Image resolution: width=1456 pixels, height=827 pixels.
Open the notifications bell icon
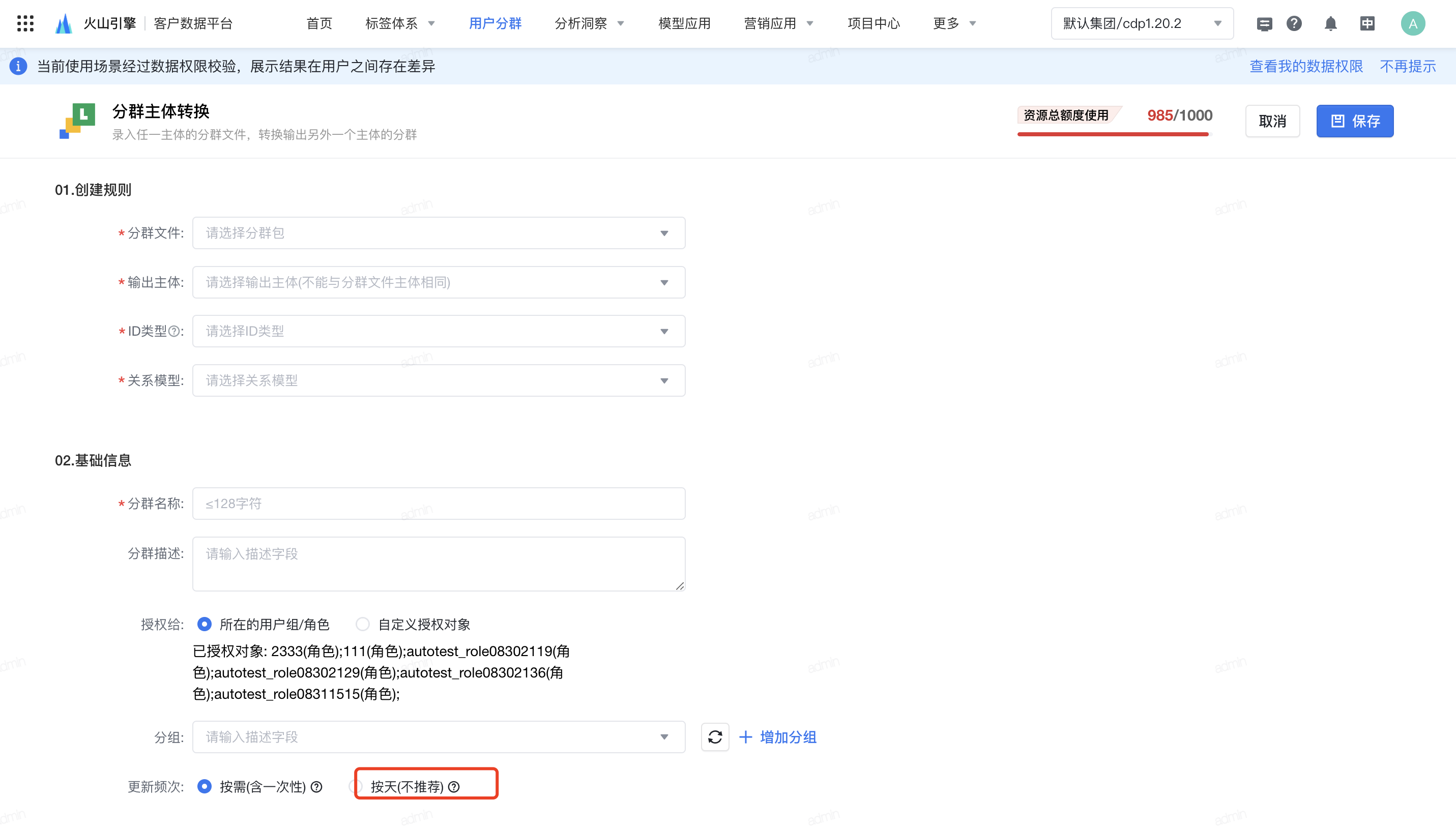tap(1330, 23)
